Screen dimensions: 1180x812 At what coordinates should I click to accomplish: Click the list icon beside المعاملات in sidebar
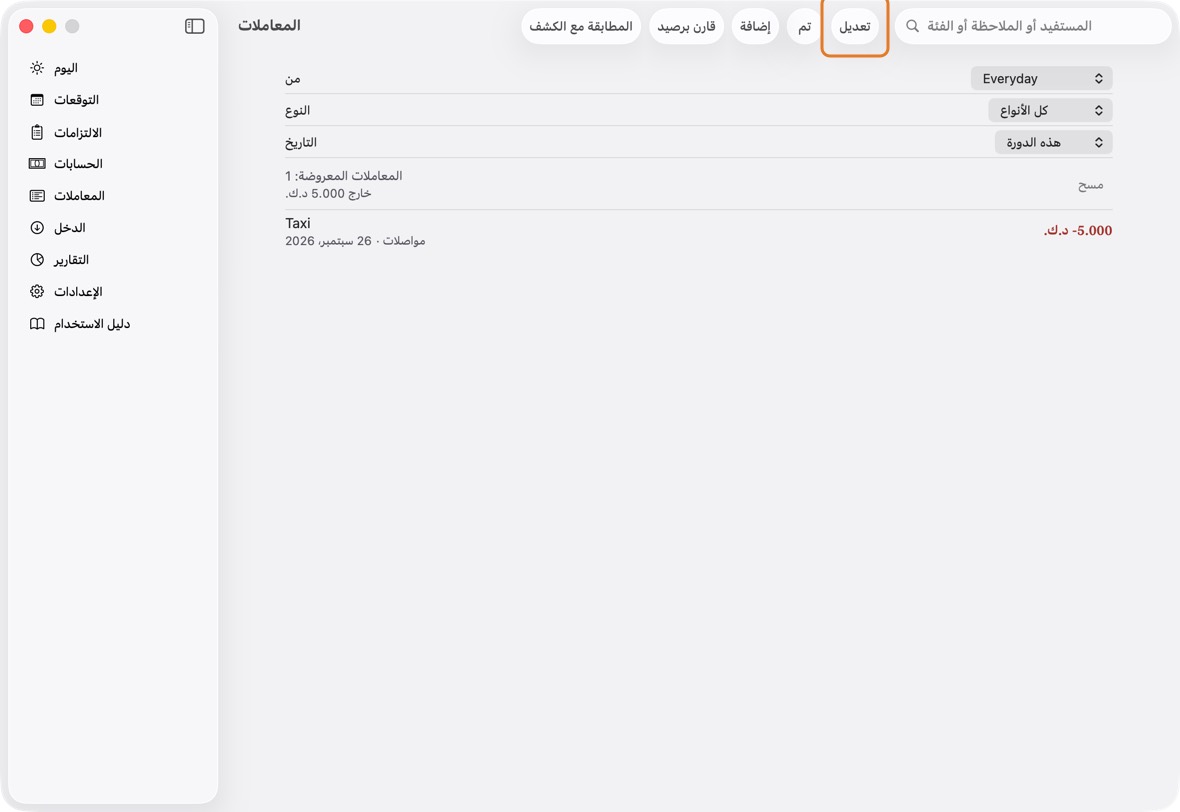point(37,196)
